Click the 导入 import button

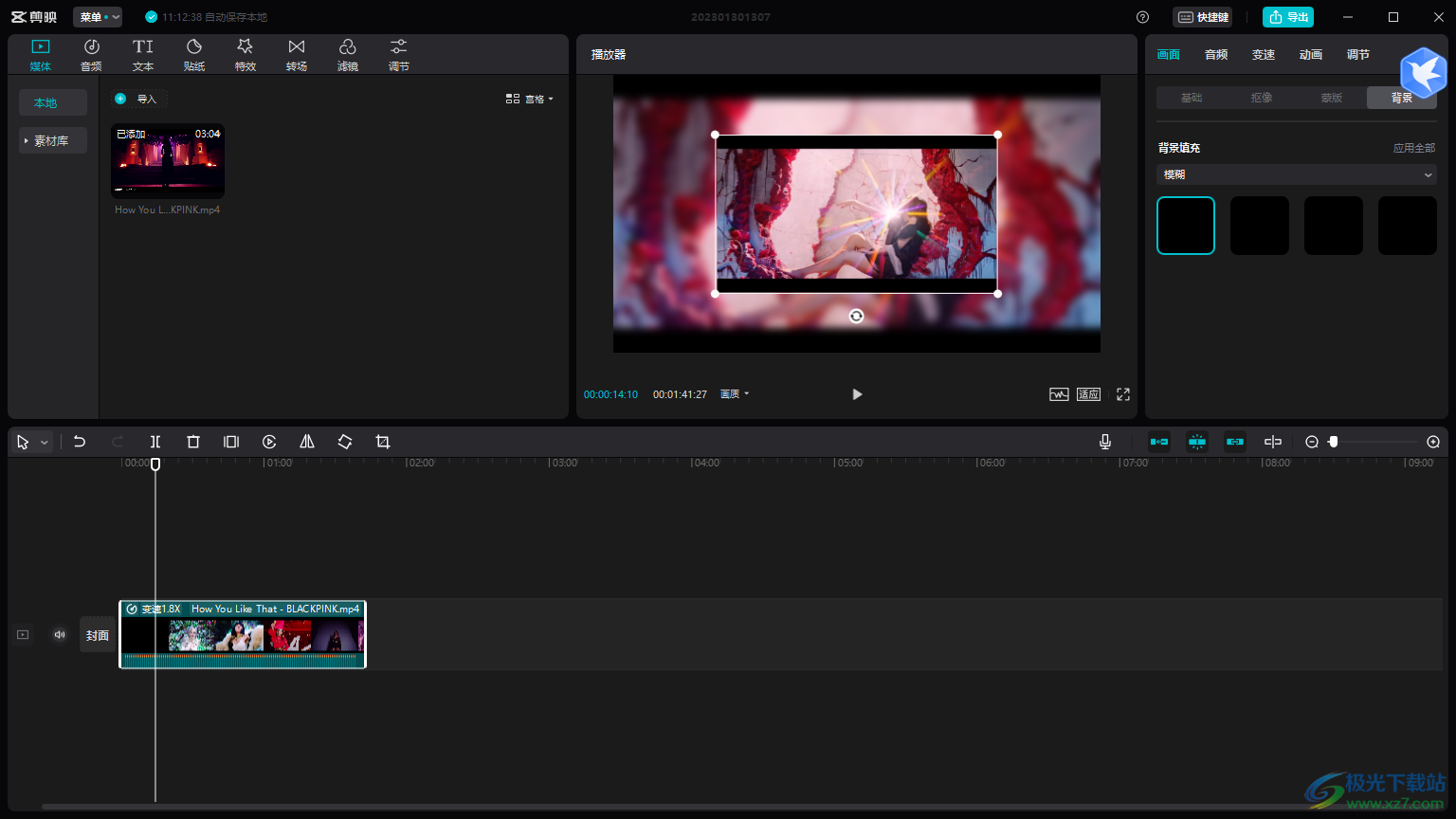(x=138, y=99)
